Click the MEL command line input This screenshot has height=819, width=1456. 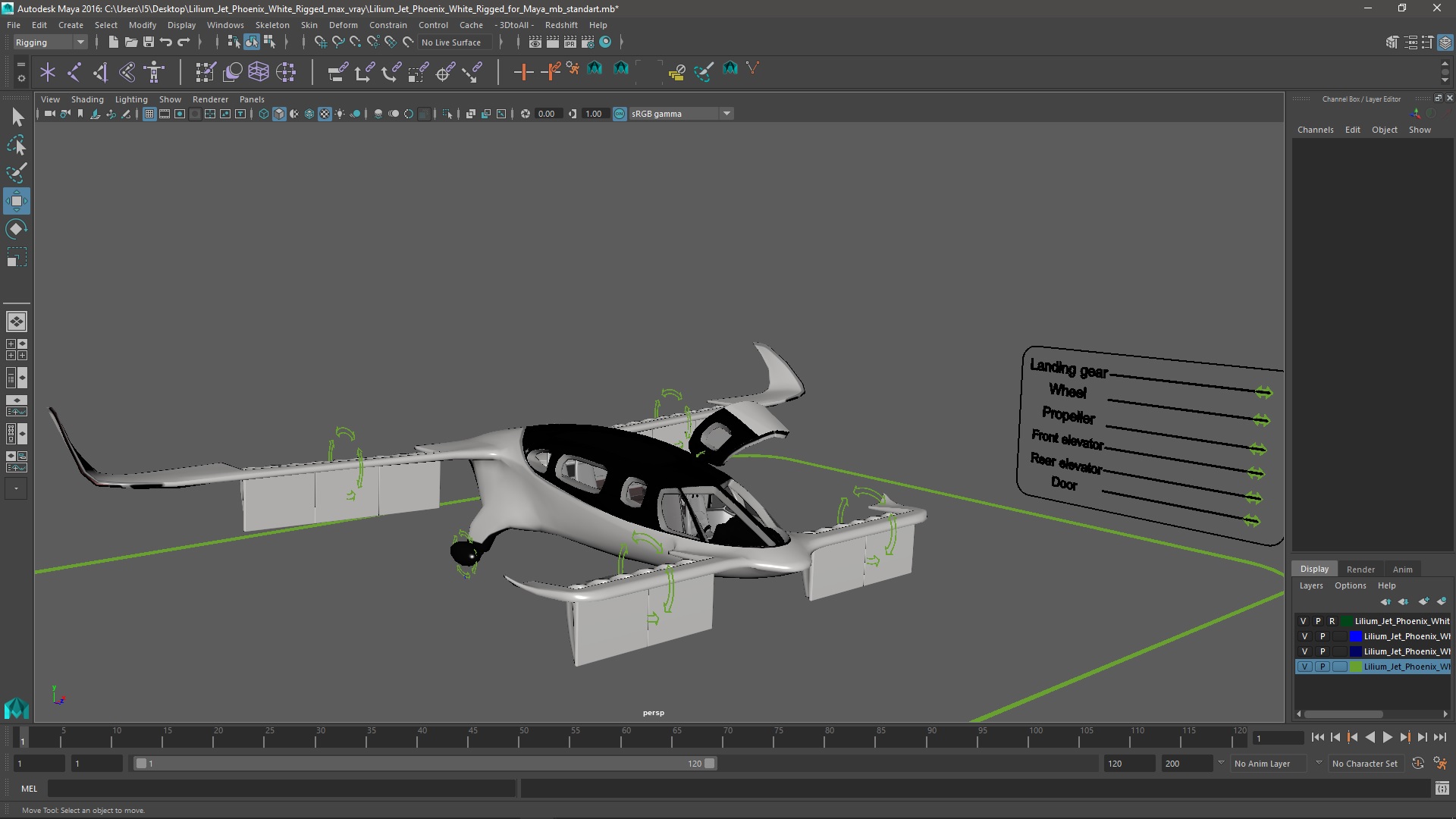(281, 789)
